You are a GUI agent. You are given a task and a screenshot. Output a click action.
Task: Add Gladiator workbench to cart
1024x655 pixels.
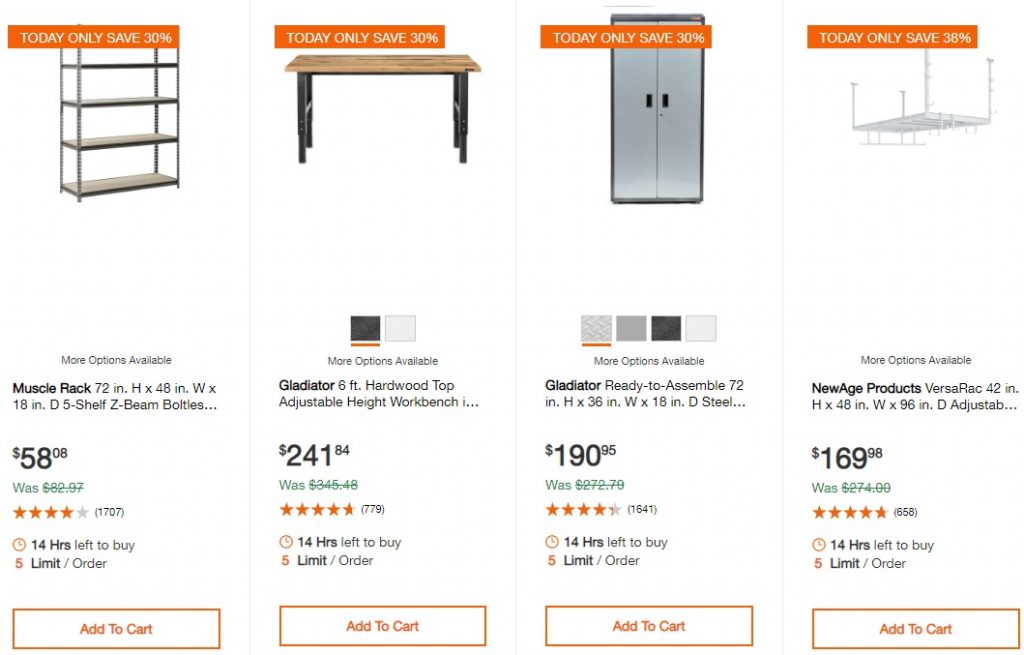click(382, 626)
